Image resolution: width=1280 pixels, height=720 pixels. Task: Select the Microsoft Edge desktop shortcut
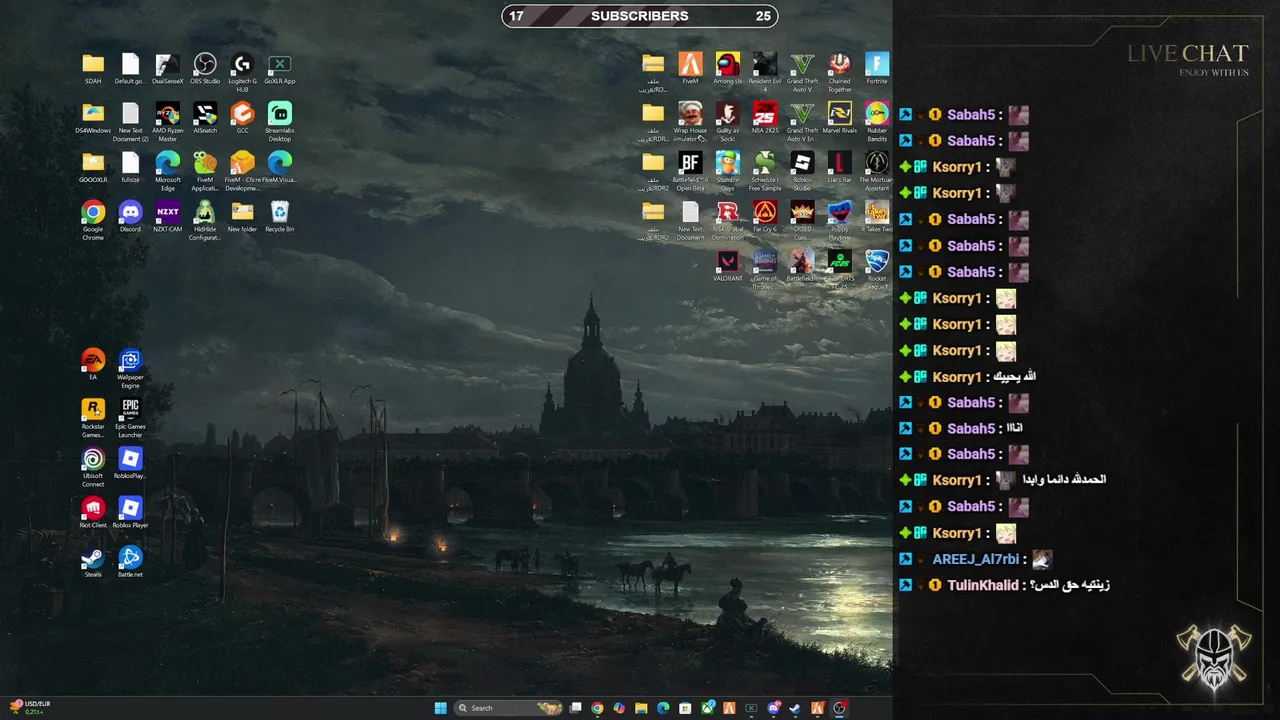168,172
